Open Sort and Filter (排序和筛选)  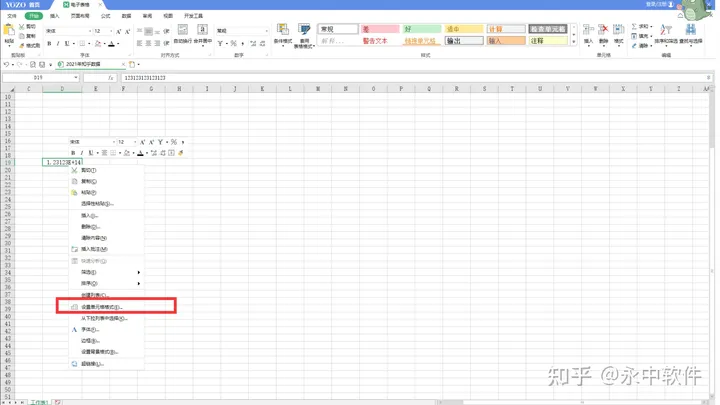(666, 34)
